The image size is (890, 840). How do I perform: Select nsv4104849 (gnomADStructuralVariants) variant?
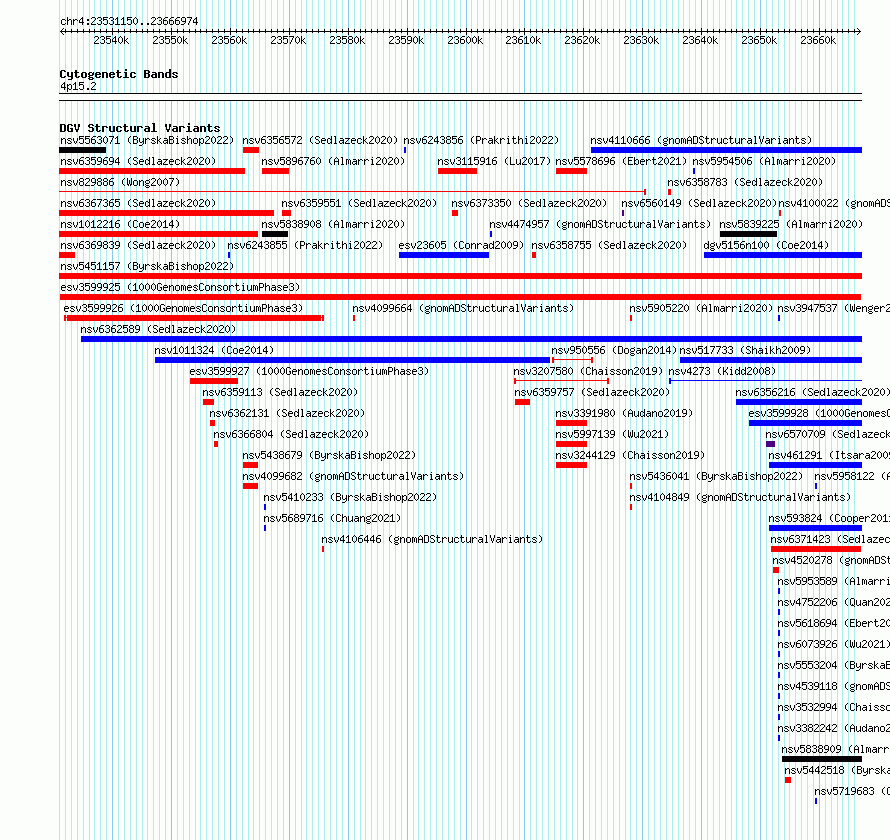click(x=740, y=497)
